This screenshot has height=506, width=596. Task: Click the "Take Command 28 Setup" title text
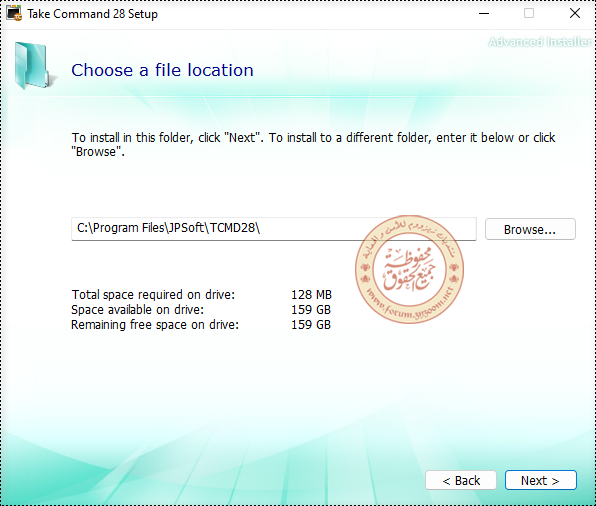pyautogui.click(x=92, y=14)
